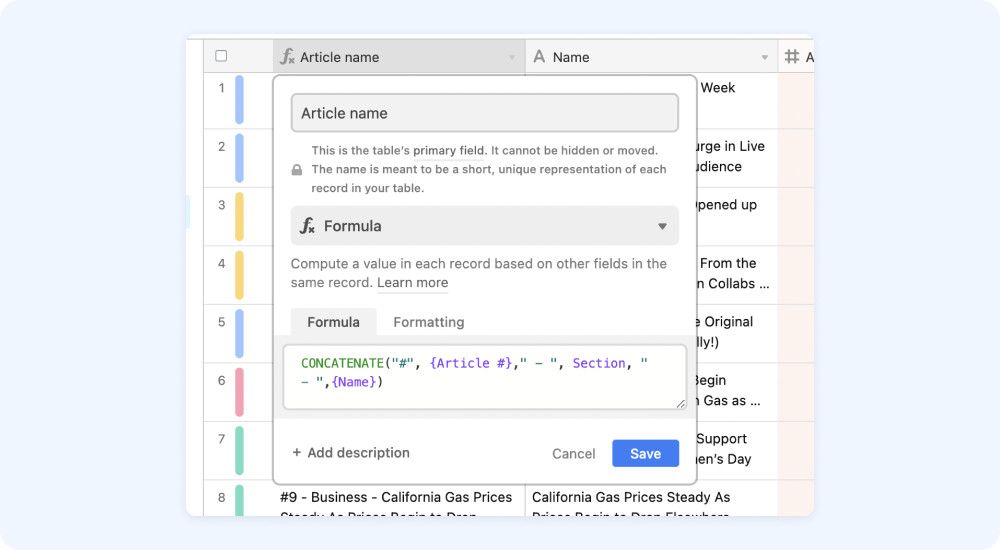The height and width of the screenshot is (550, 1000).
Task: Open the Learn more link
Action: [412, 283]
